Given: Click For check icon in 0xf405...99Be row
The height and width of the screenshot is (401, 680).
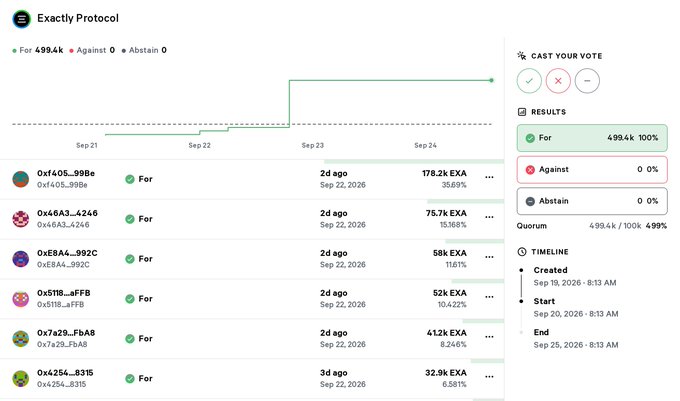Looking at the screenshot, I should [130, 179].
